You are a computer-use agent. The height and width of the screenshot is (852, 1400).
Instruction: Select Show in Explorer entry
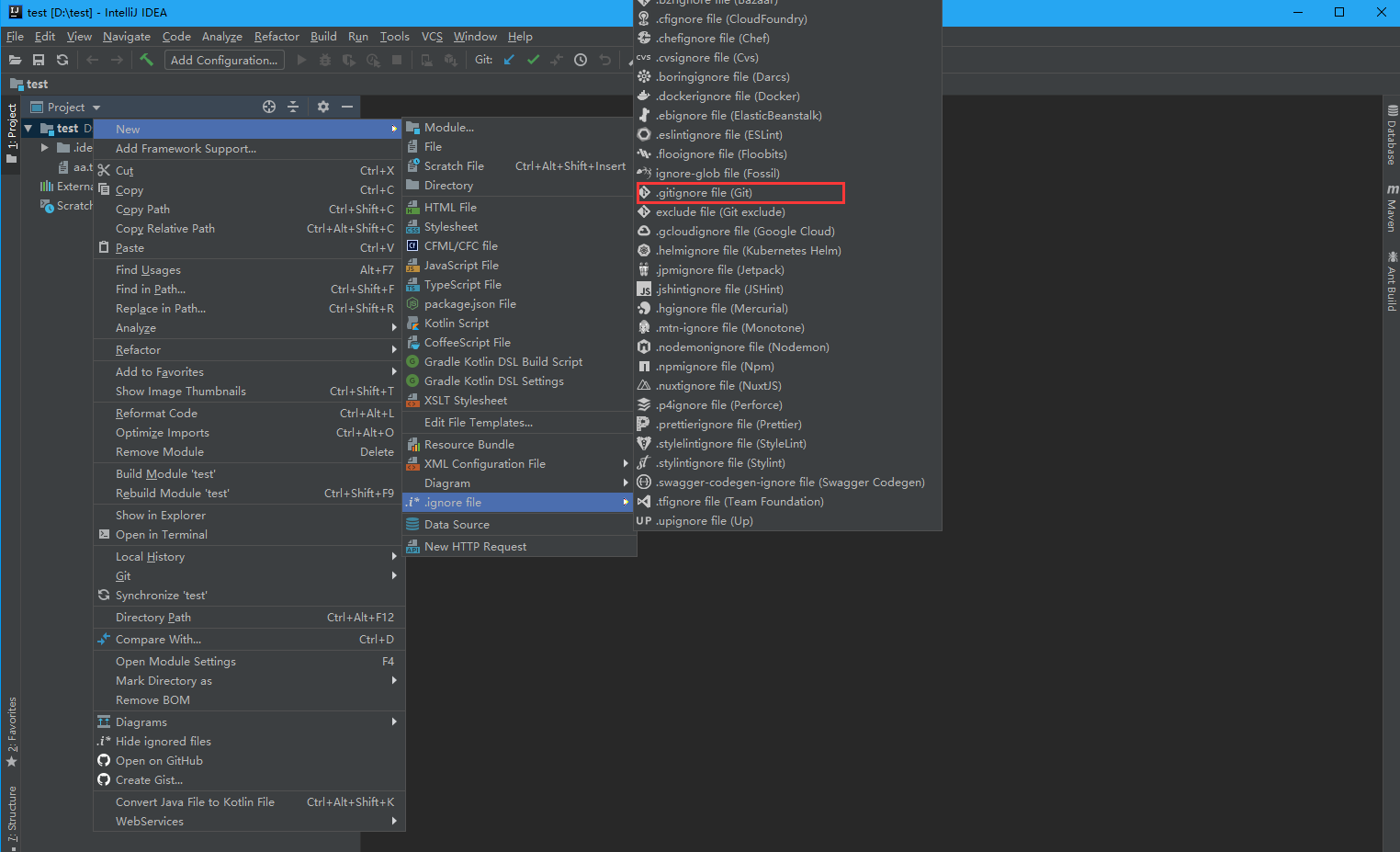click(248, 516)
